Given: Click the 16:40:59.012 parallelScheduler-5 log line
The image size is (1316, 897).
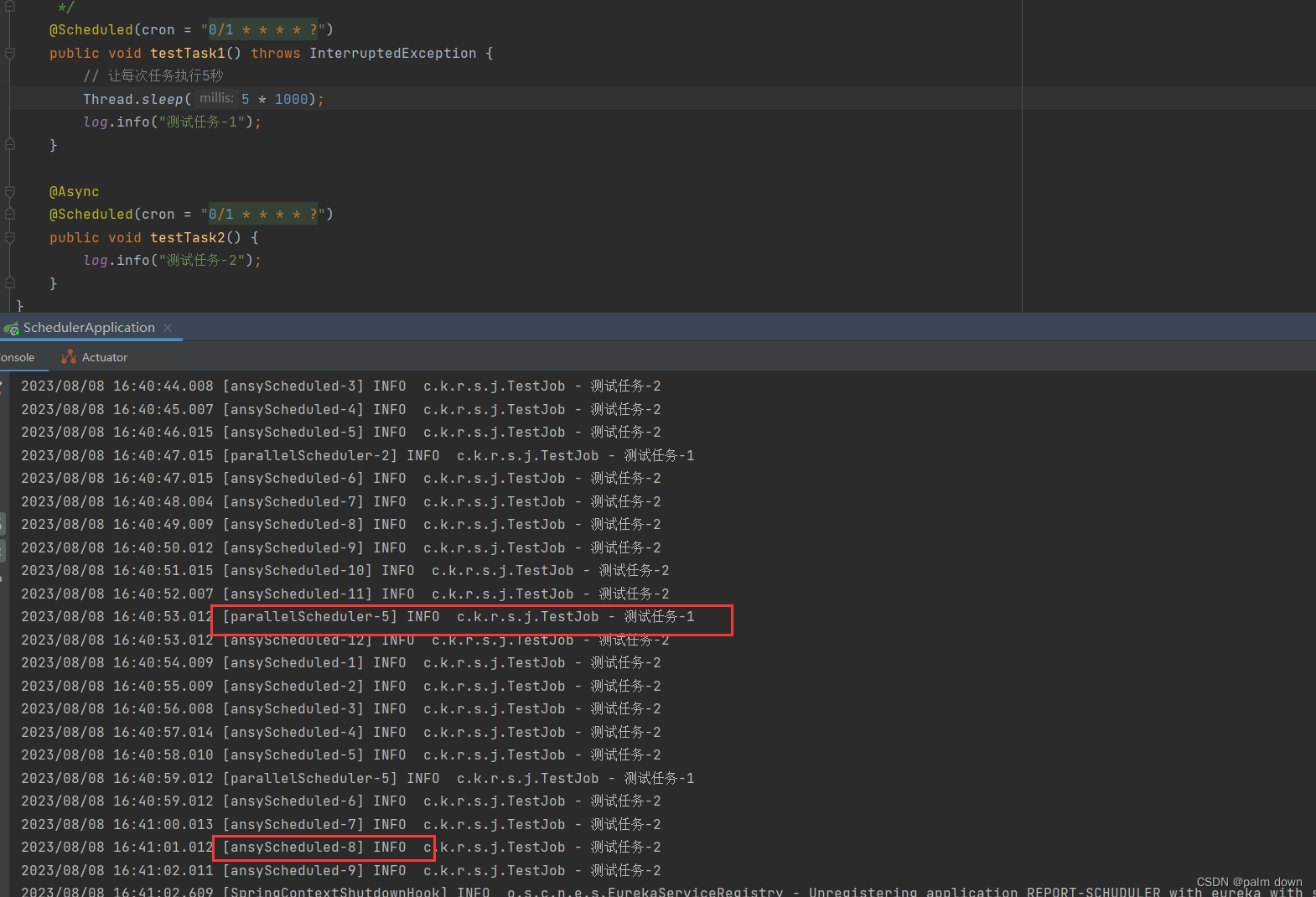Looking at the screenshot, I should coord(358,778).
